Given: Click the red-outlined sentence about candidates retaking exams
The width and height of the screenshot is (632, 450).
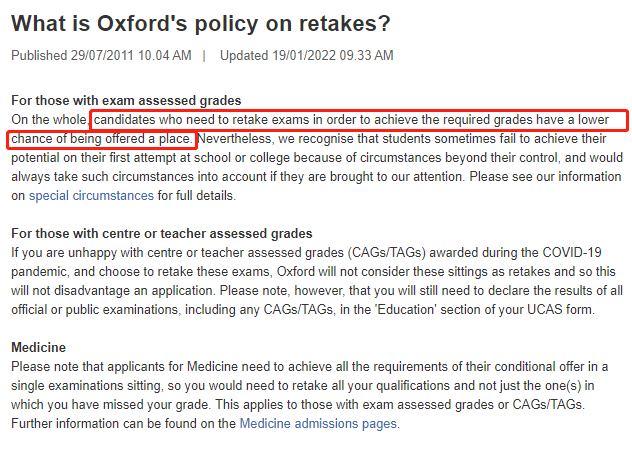Looking at the screenshot, I should pos(351,120).
